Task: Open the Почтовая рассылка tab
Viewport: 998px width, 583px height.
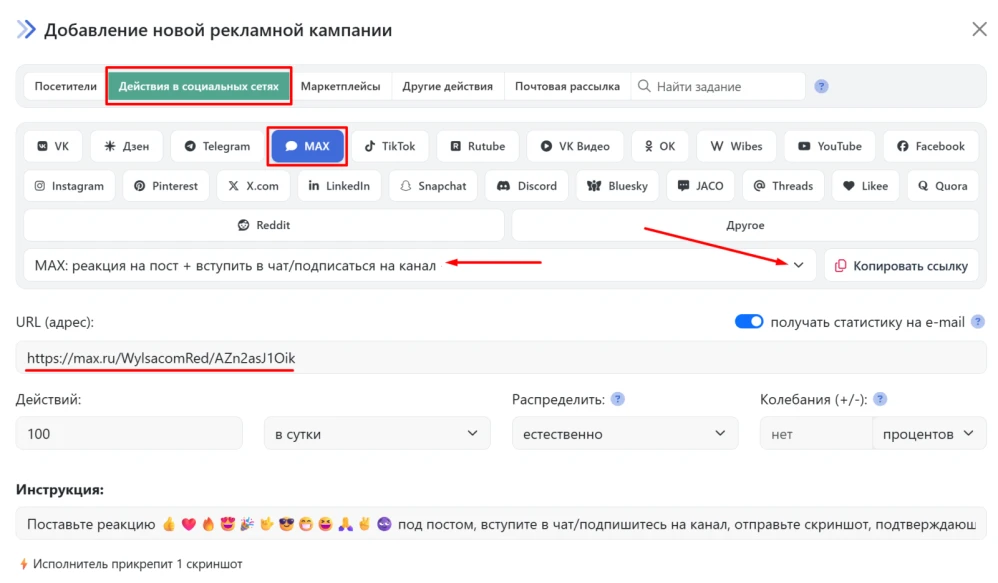Action: click(x=567, y=86)
